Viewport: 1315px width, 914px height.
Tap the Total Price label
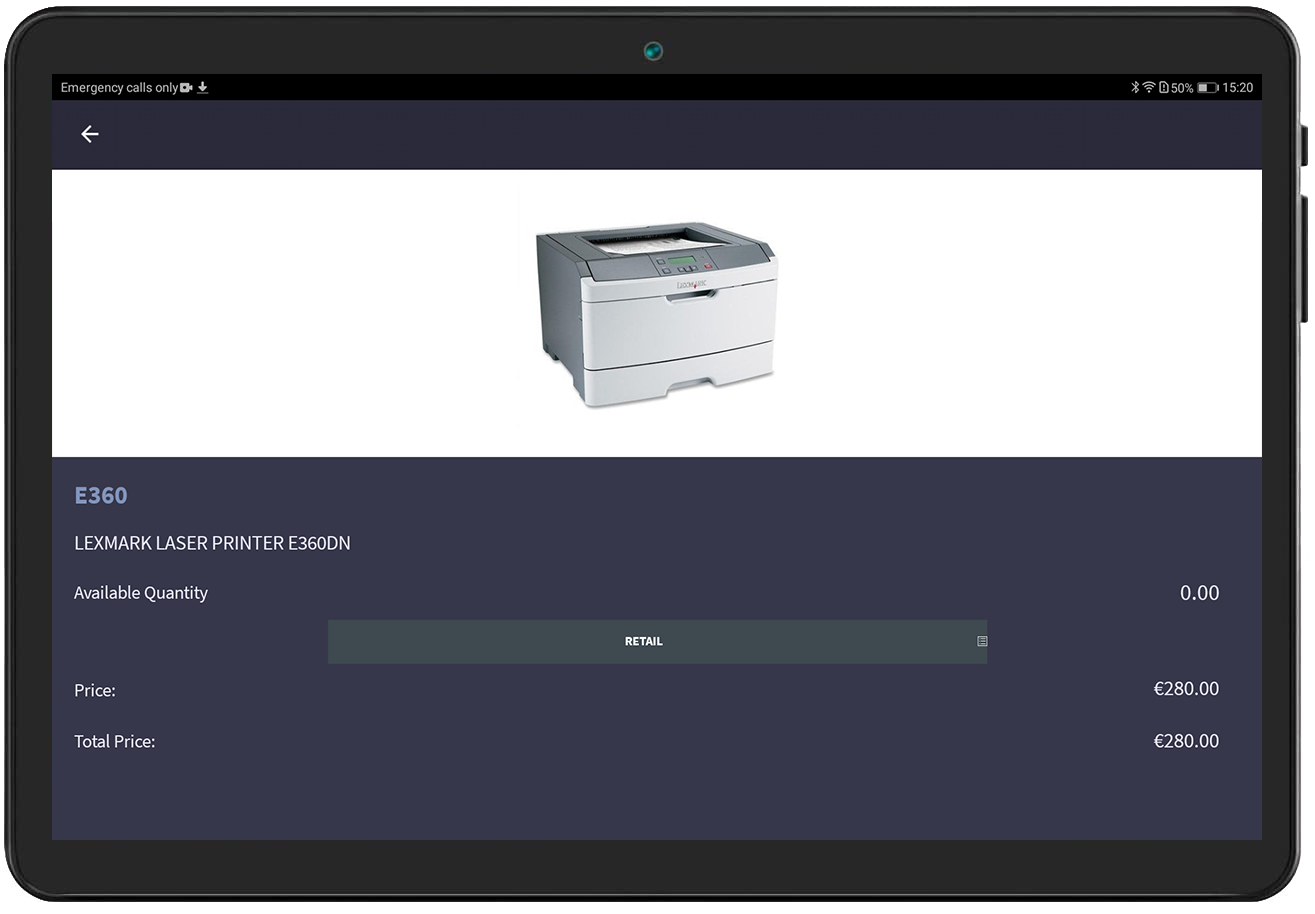tap(114, 742)
